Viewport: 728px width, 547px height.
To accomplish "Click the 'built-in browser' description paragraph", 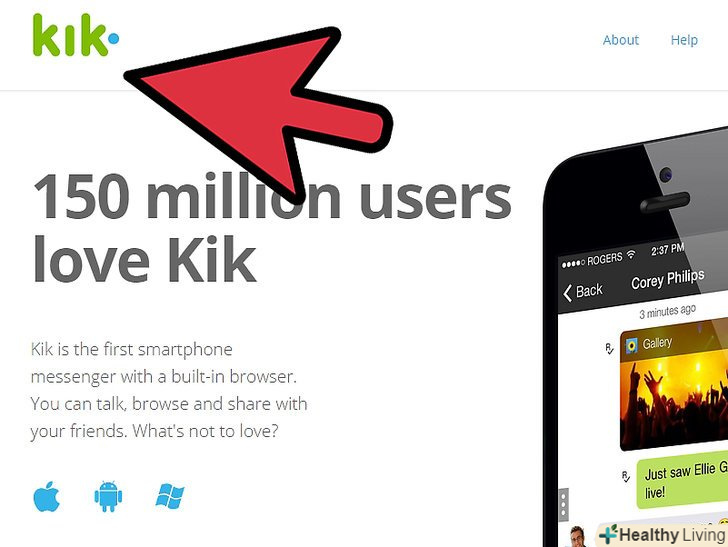I will (169, 390).
